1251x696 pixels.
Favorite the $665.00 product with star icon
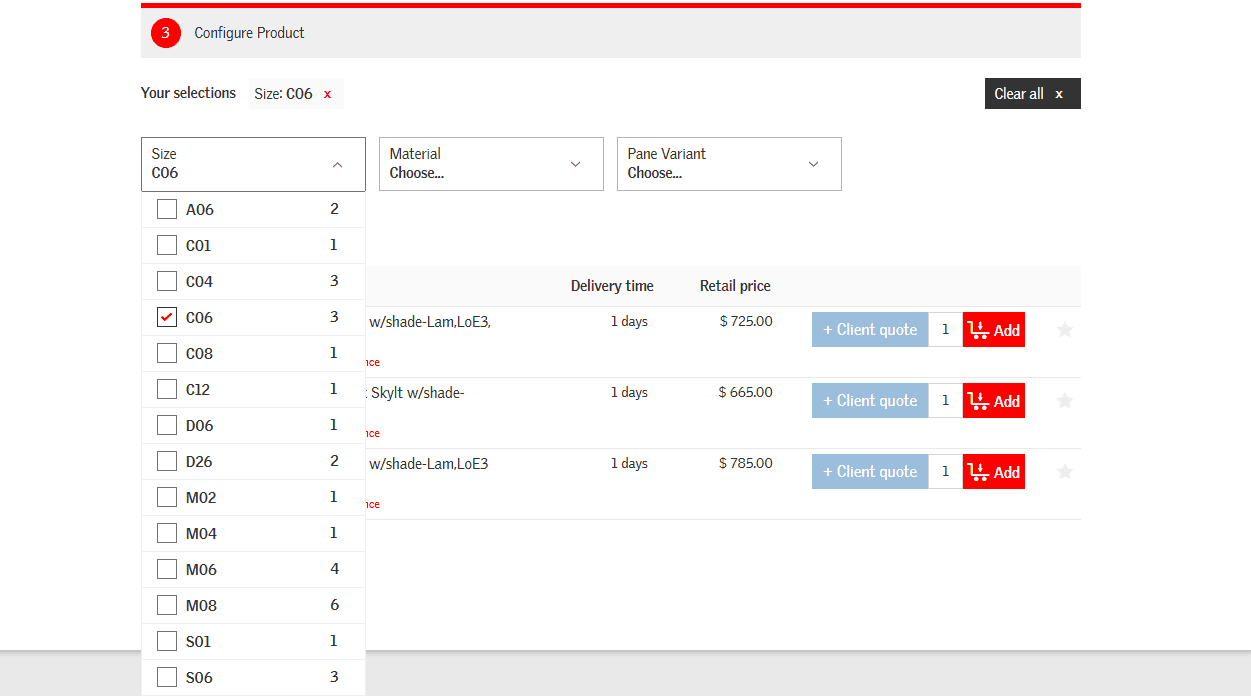coord(1065,400)
